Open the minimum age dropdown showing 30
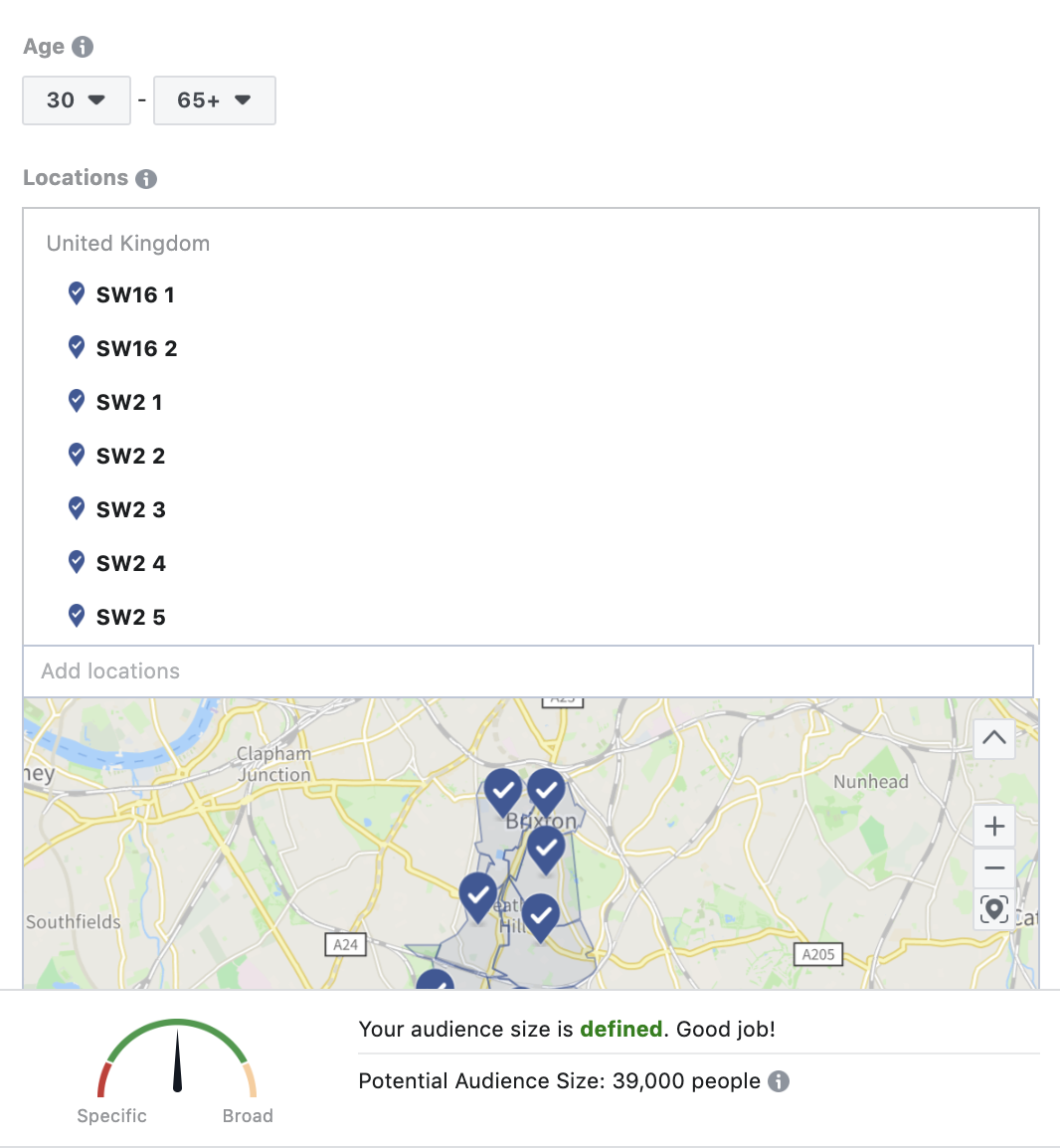Image resolution: width=1060 pixels, height=1148 pixels. pos(77,100)
